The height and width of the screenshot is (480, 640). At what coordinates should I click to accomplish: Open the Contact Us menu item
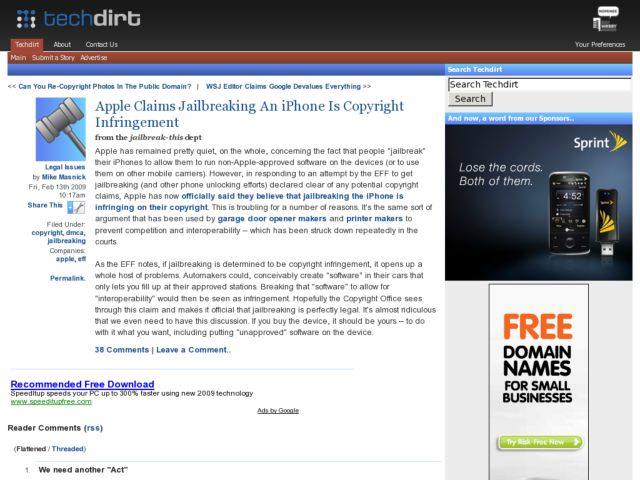(x=101, y=44)
